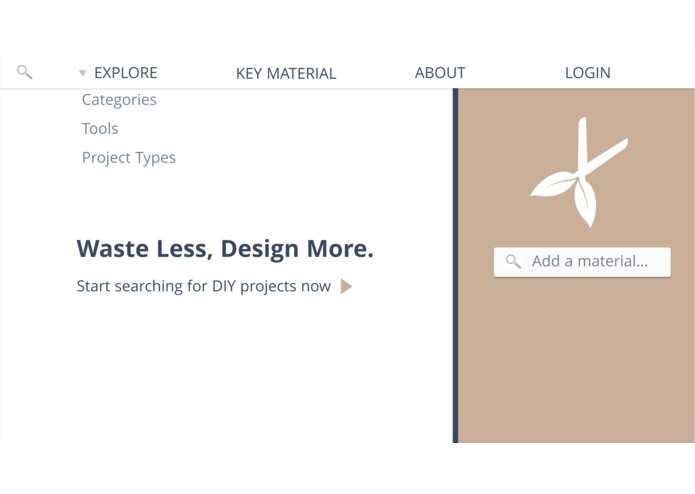Click the leaf scissors logo
This screenshot has width=695, height=494.
580,173
